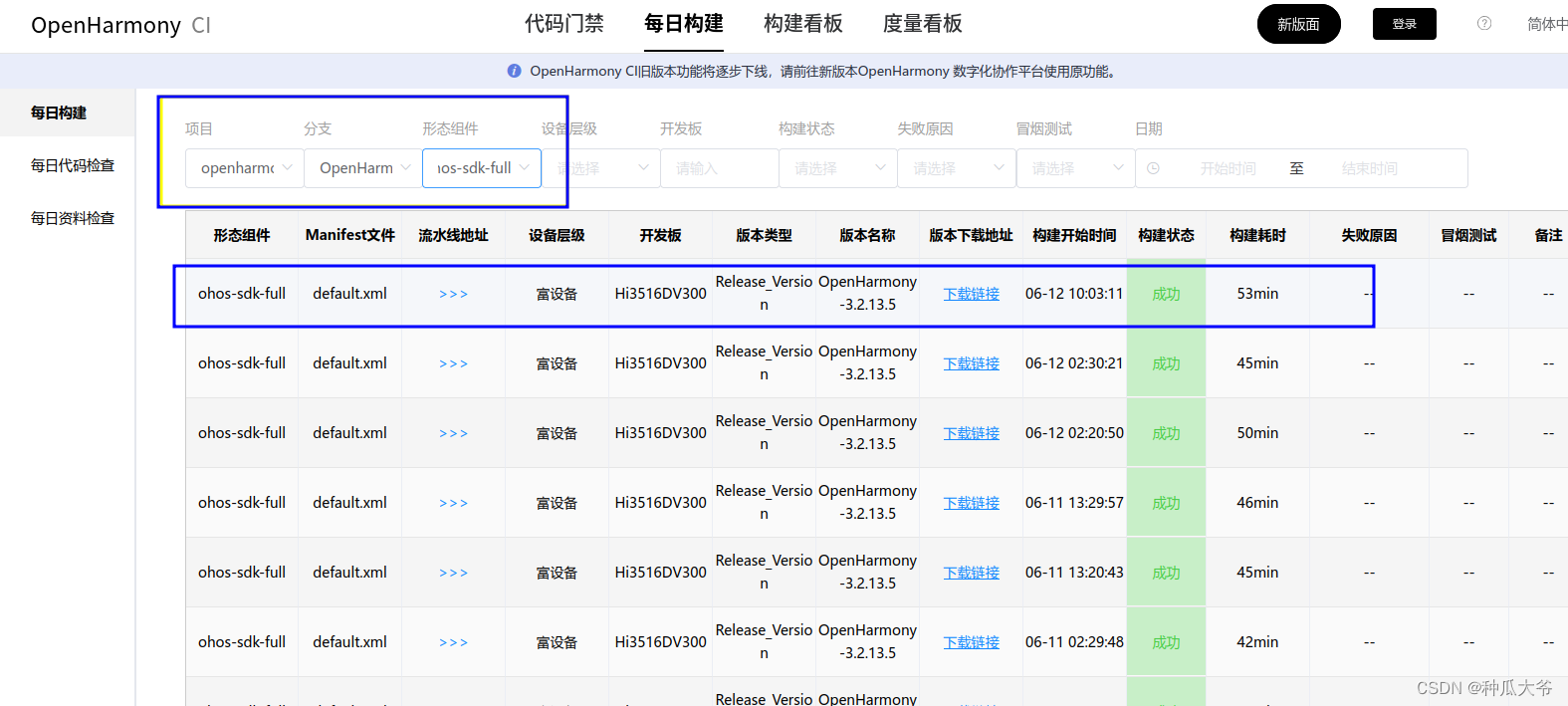The image size is (1568, 706).
Task: Click the 50min build duration cell
Action: [x=1257, y=433]
